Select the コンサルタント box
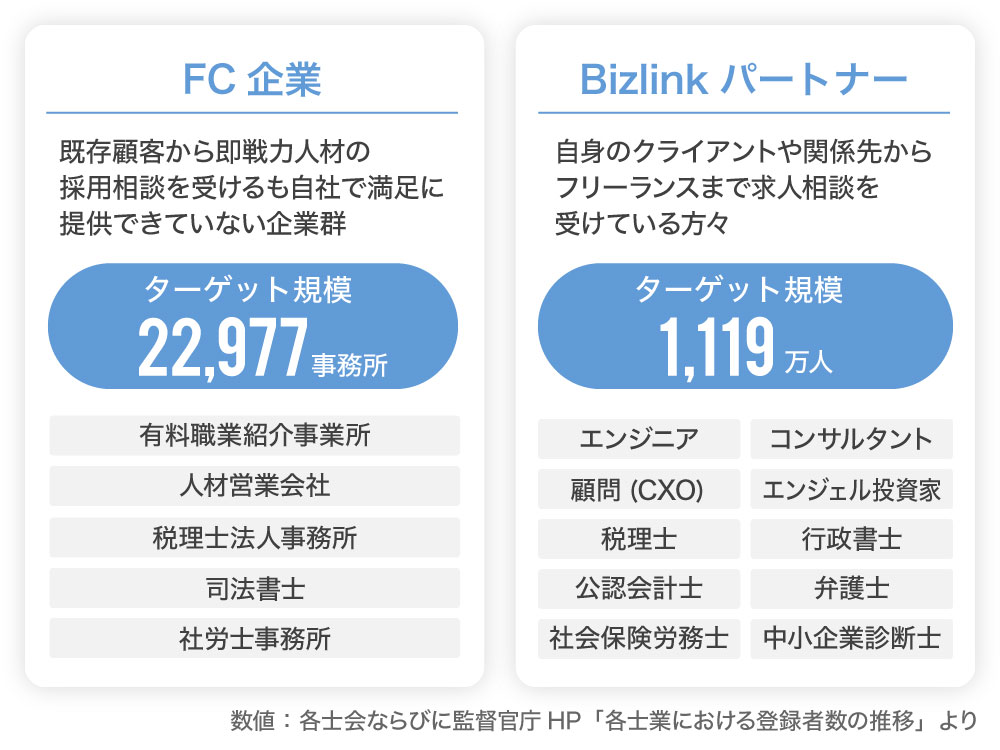This screenshot has width=1000, height=750. pyautogui.click(x=851, y=439)
